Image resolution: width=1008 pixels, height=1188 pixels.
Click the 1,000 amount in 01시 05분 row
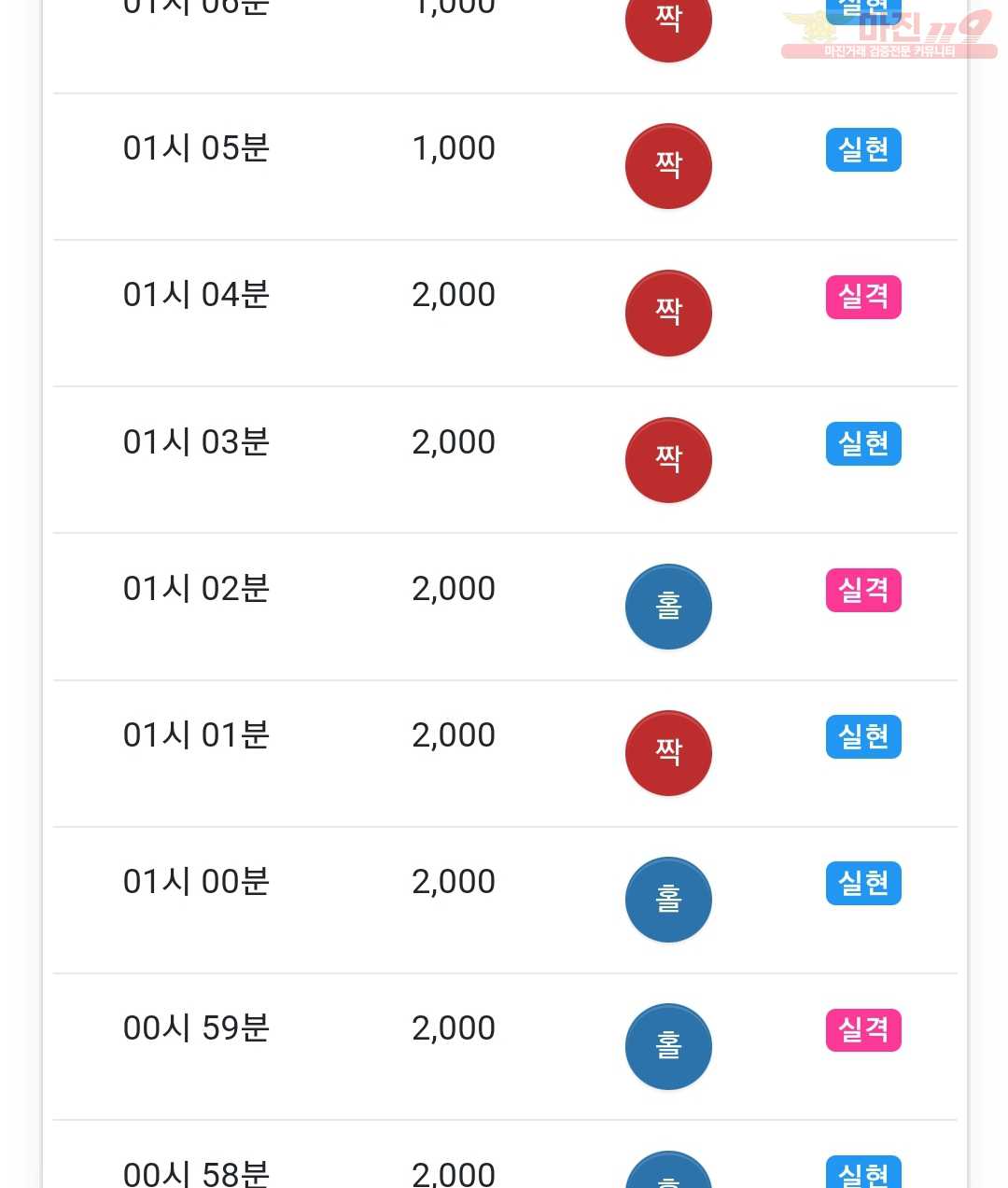pyautogui.click(x=454, y=148)
